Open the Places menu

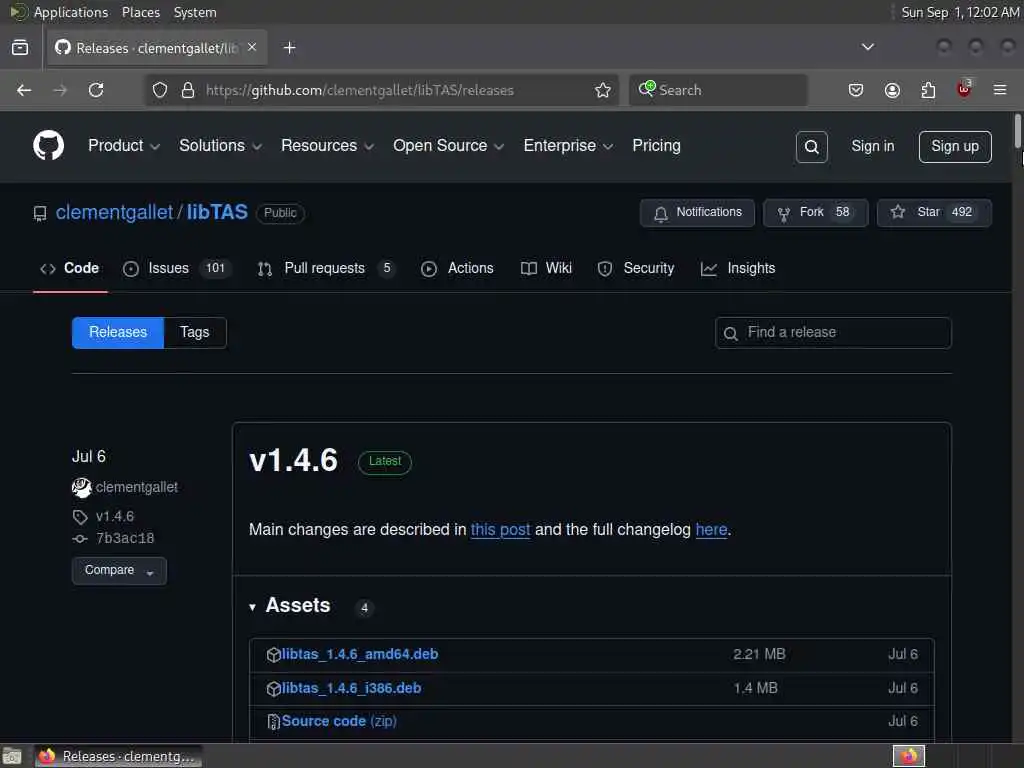[140, 12]
